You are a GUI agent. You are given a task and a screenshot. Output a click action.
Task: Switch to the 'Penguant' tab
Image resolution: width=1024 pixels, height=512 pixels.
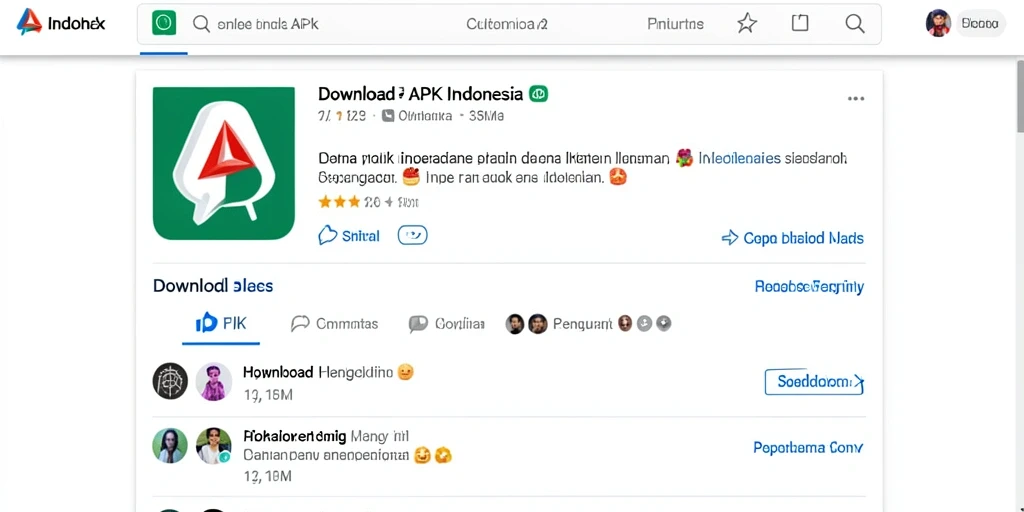(x=583, y=323)
